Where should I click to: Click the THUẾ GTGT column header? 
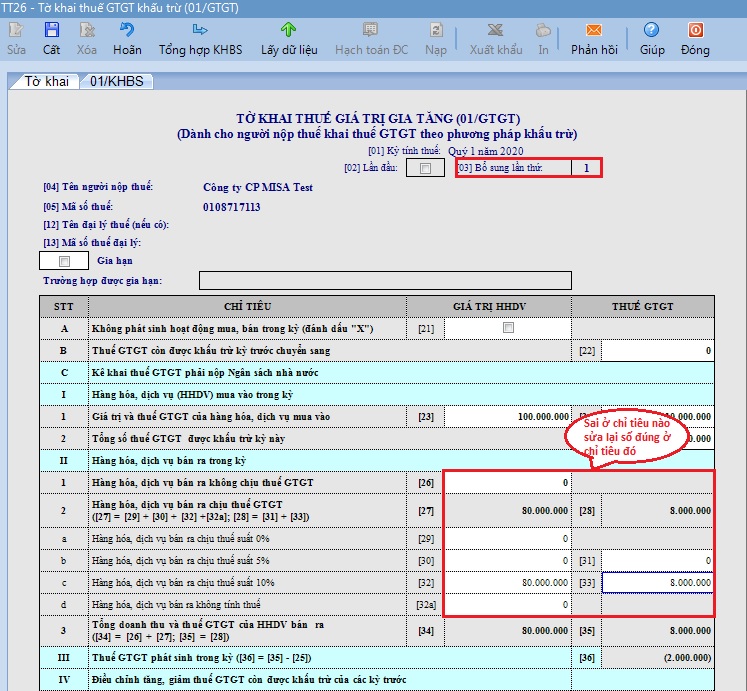click(x=643, y=306)
